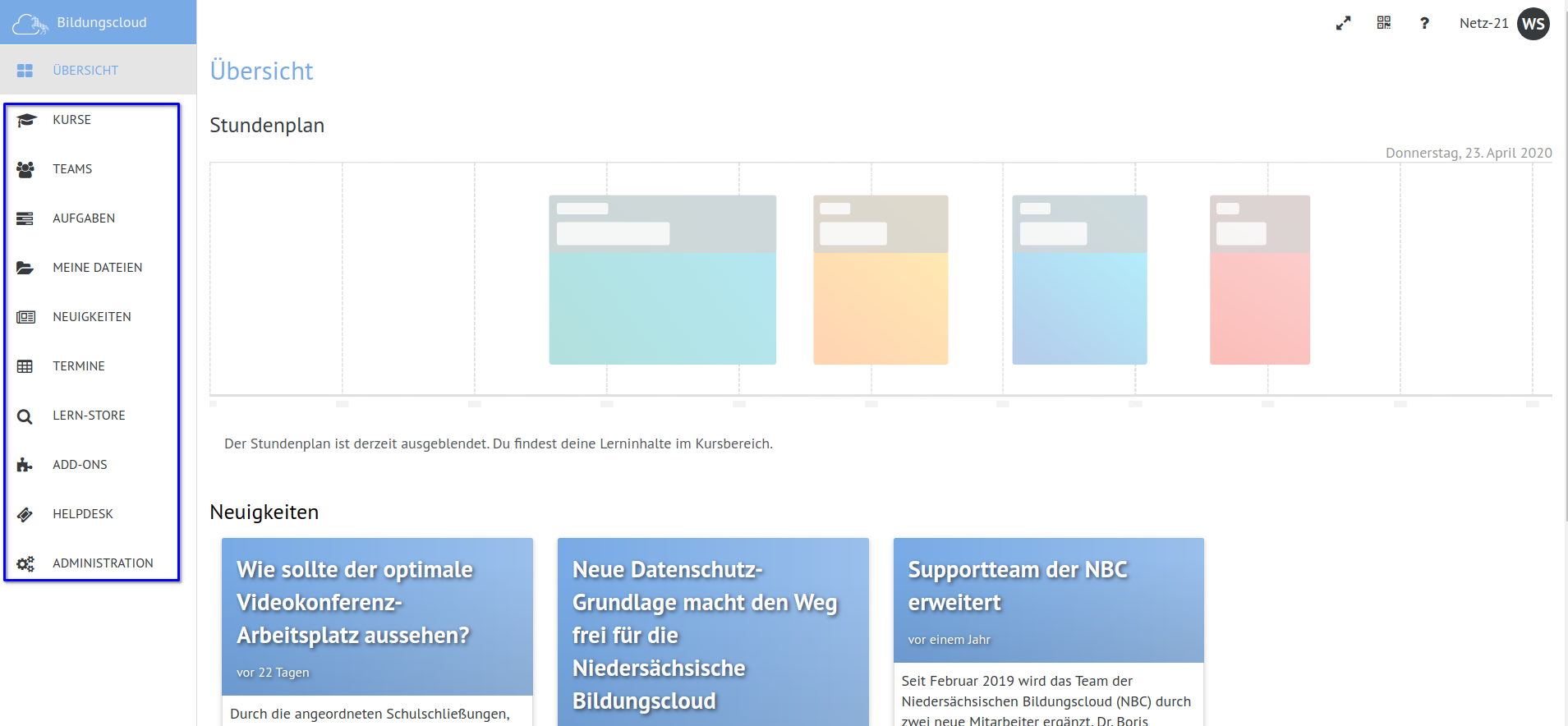
Task: Open Supportteam der NBC erweitert article
Action: [x=1017, y=586]
